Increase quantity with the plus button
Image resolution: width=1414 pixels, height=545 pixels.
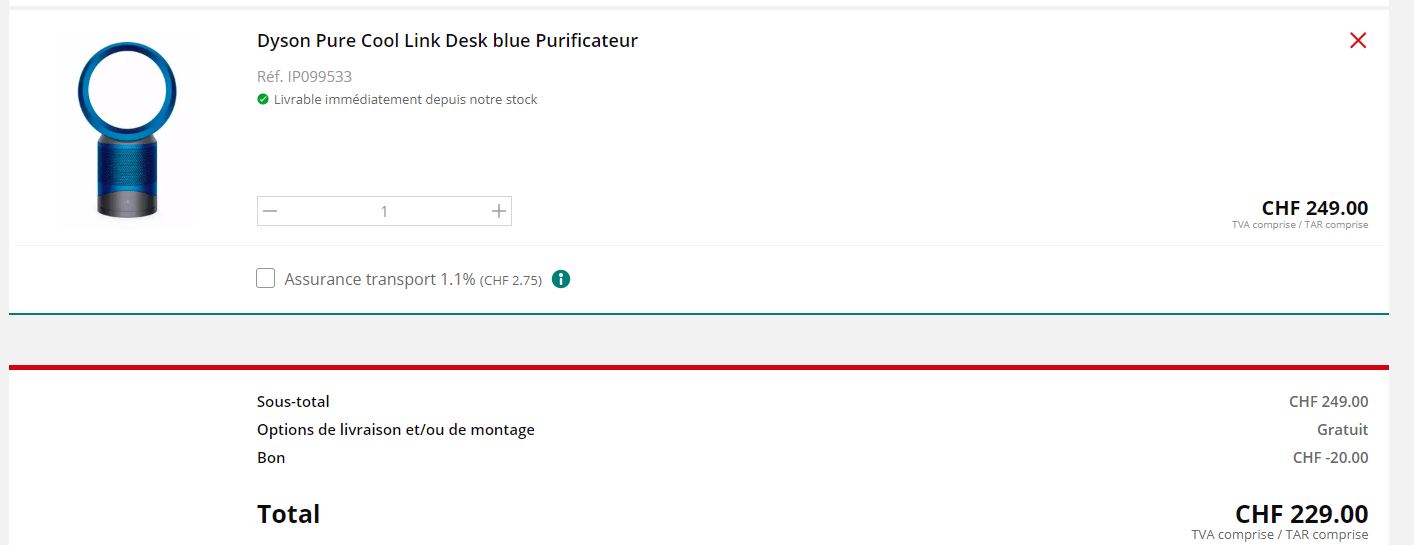(499, 211)
